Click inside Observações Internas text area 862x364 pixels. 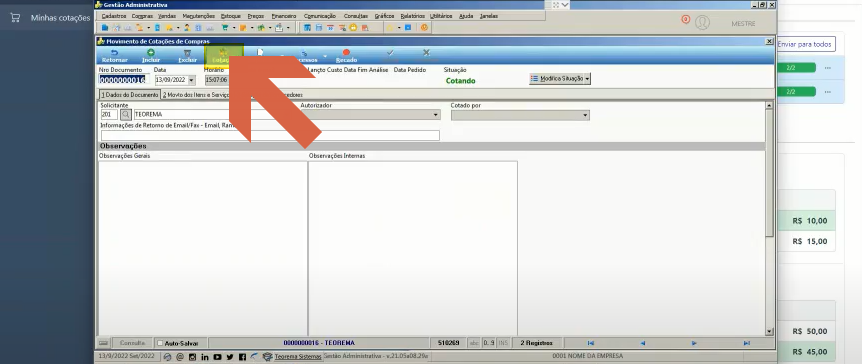[413, 247]
